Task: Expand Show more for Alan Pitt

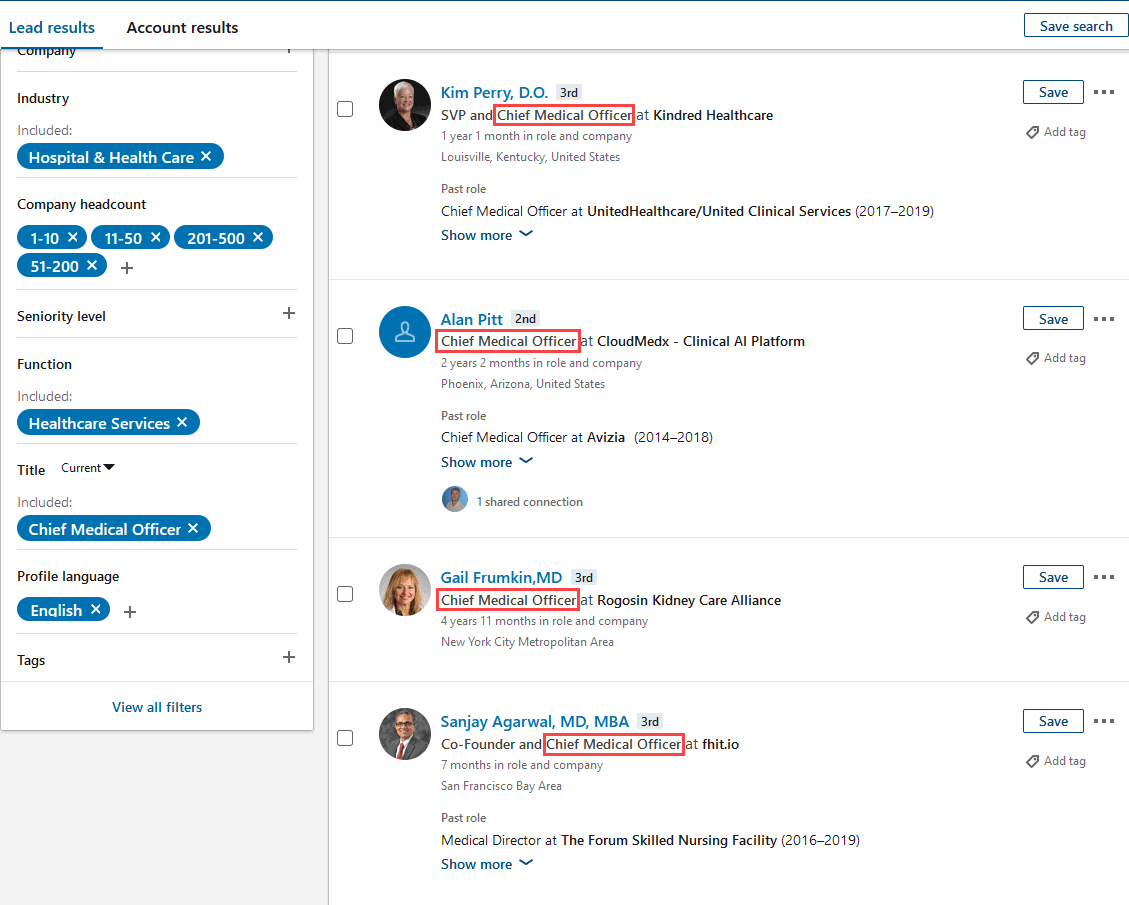Action: coord(487,461)
